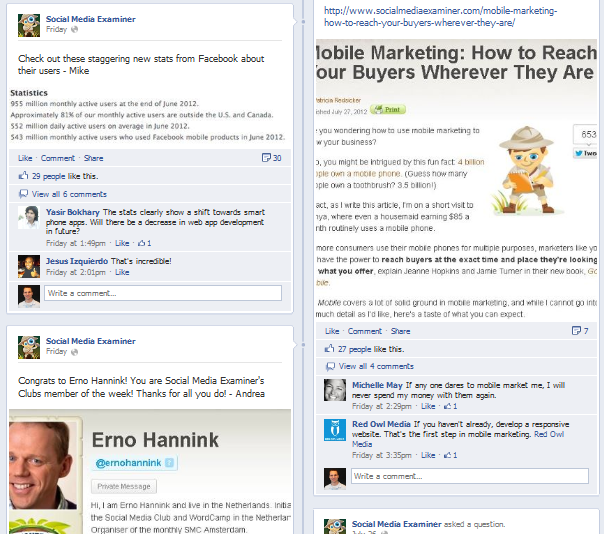Expand View all 6 comments

click(x=69, y=194)
